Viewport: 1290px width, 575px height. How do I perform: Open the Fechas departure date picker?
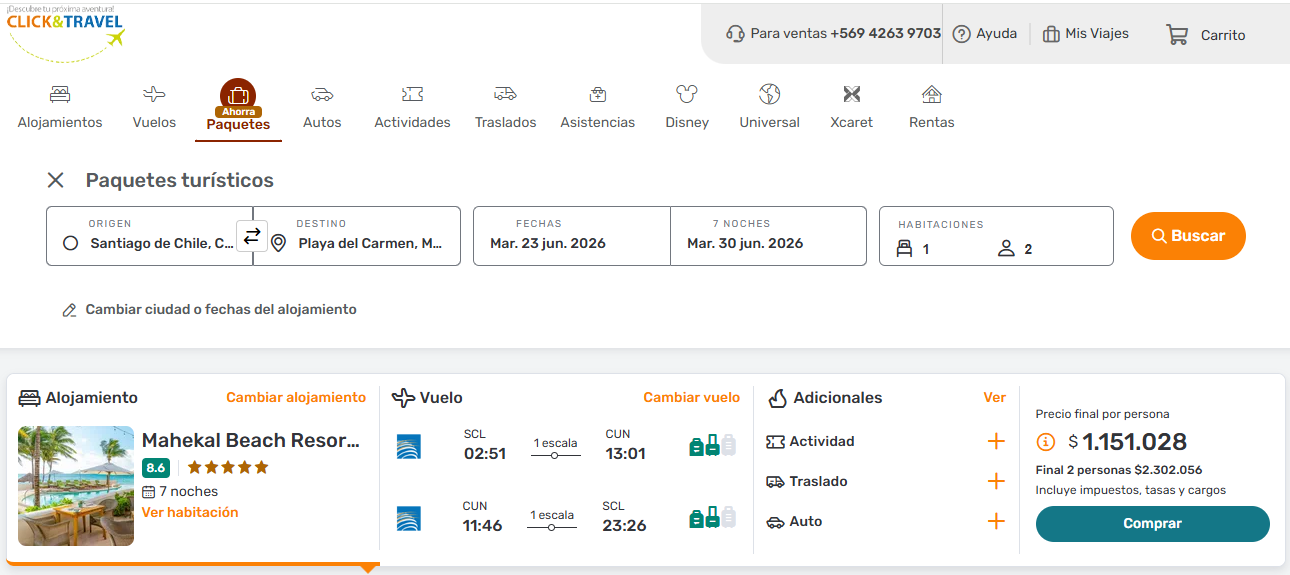click(x=571, y=236)
